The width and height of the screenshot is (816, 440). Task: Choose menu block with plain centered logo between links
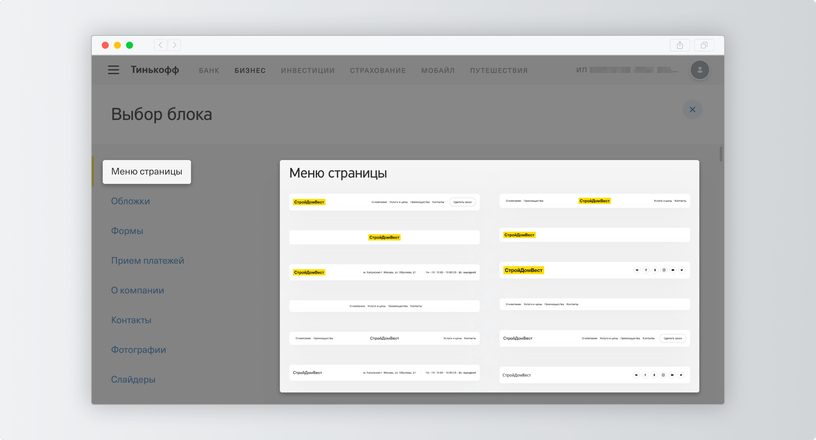coord(384,338)
